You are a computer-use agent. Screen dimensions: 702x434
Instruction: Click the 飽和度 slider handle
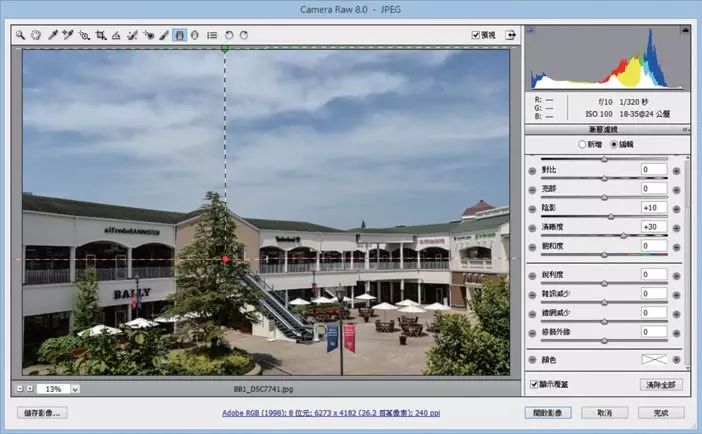pyautogui.click(x=604, y=255)
